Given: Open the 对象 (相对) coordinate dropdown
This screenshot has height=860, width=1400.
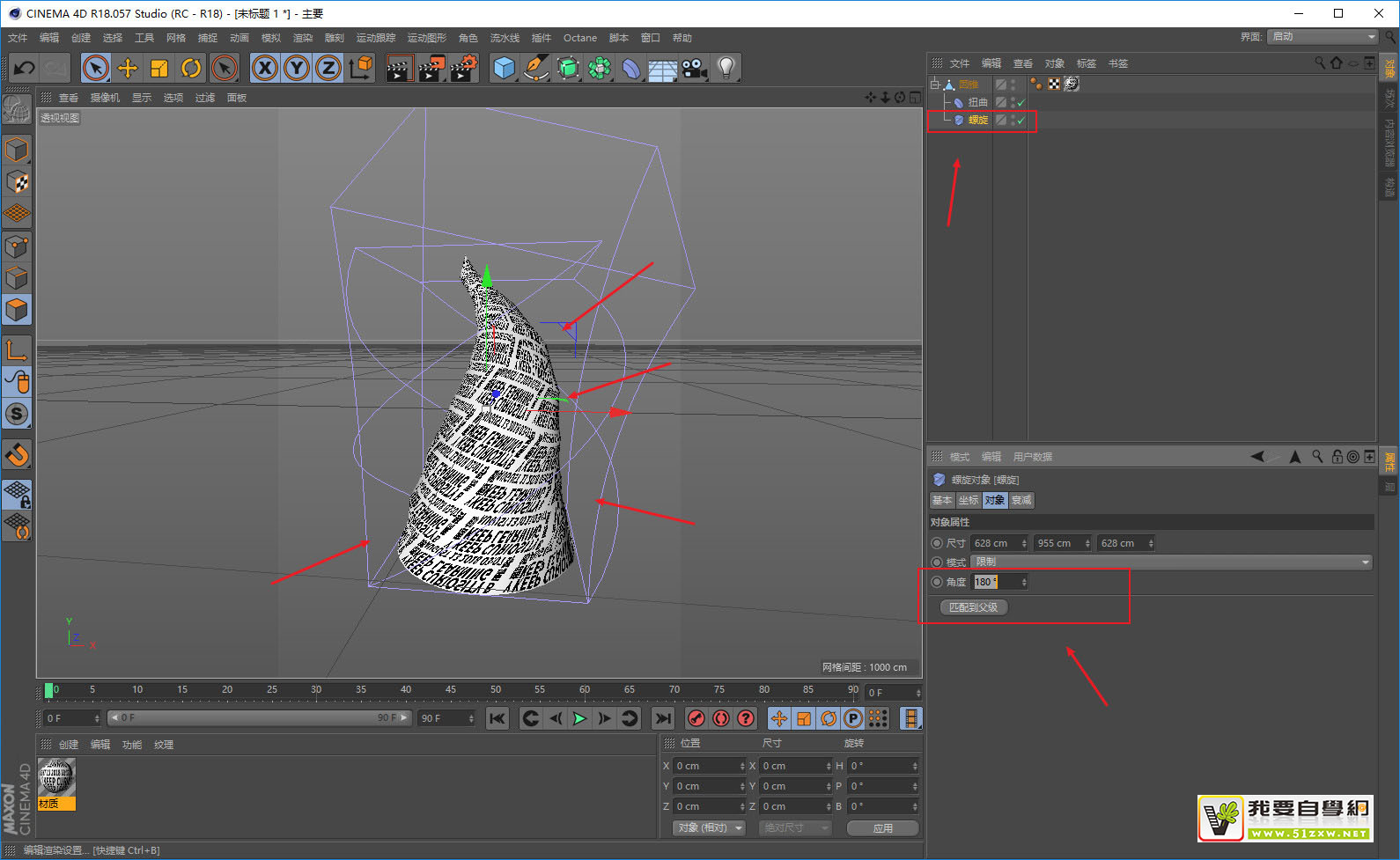Looking at the screenshot, I should coord(709,827).
